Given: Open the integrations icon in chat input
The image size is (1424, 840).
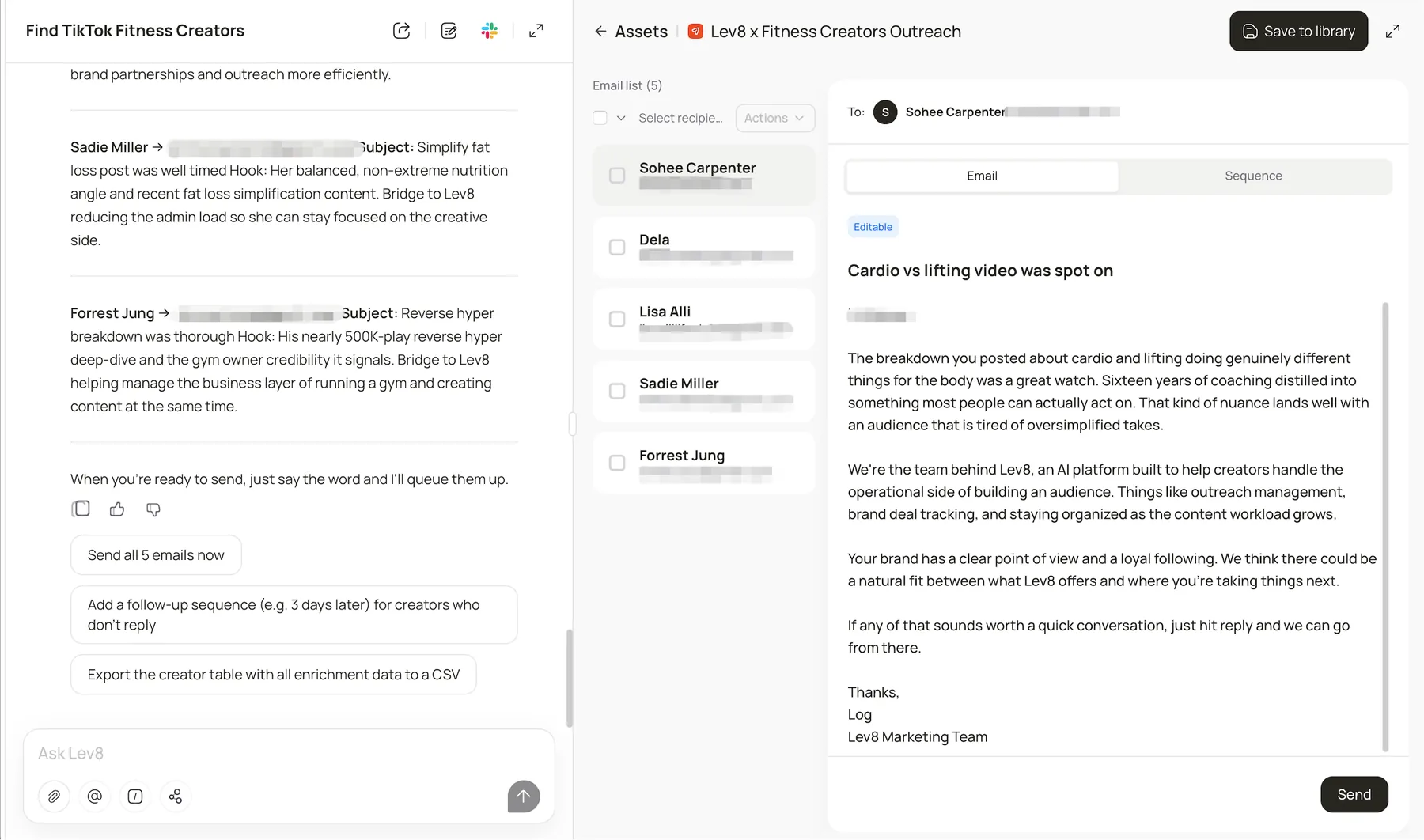Looking at the screenshot, I should point(176,796).
